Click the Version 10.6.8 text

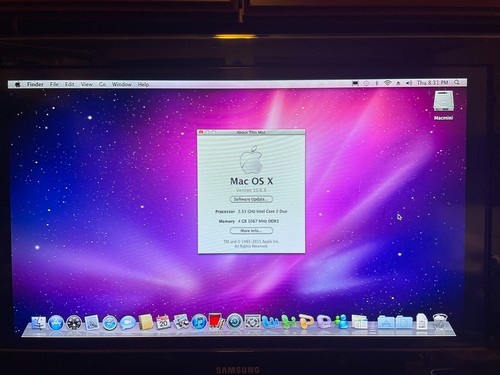coord(251,190)
